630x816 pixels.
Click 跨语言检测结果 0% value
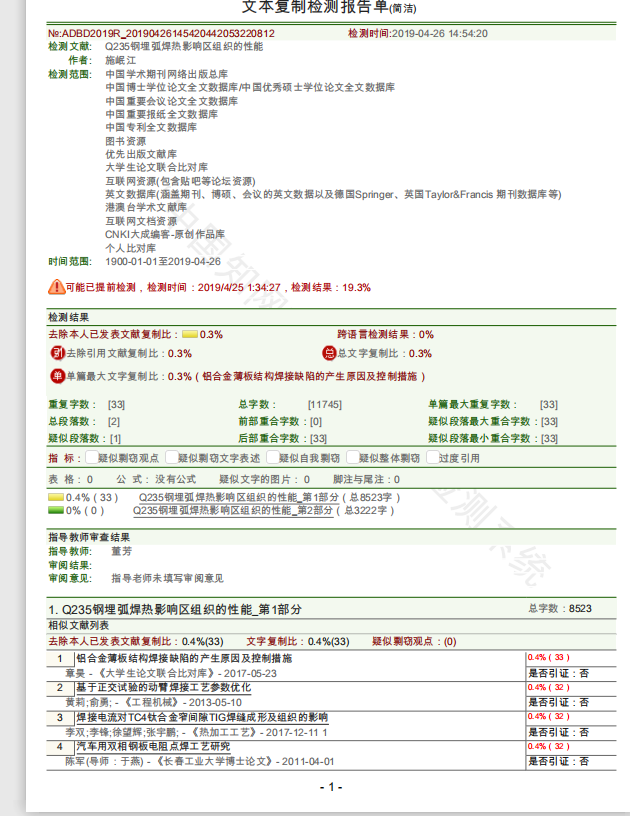pos(426,335)
